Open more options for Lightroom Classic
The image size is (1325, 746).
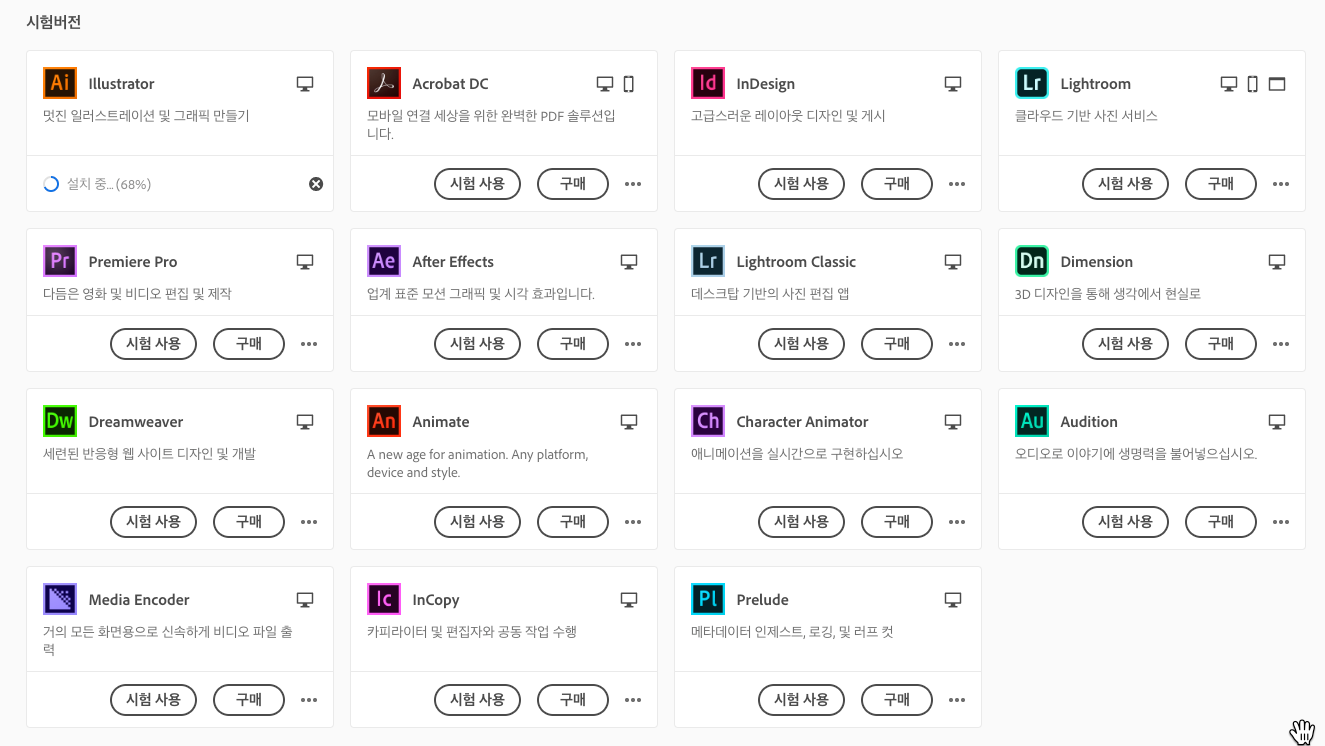tap(957, 344)
